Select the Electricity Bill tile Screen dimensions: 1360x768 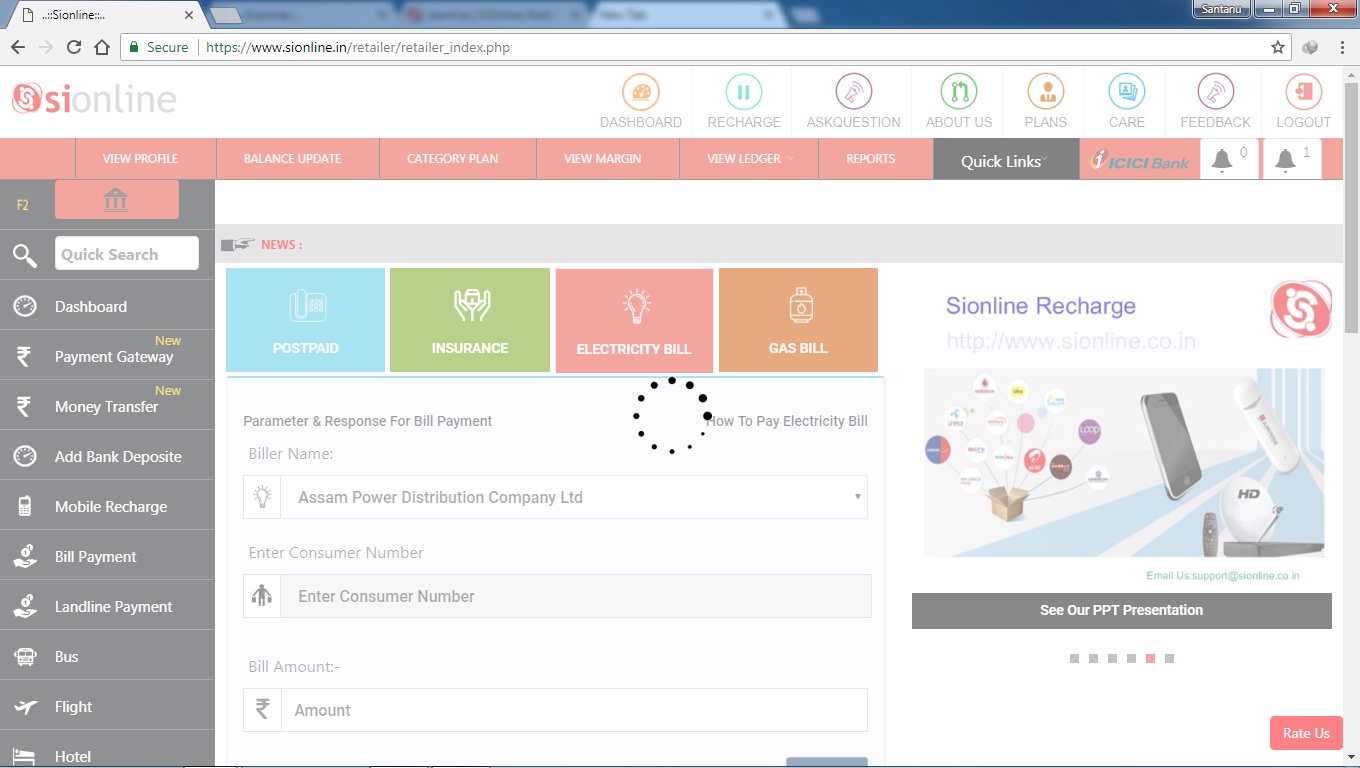click(x=634, y=320)
